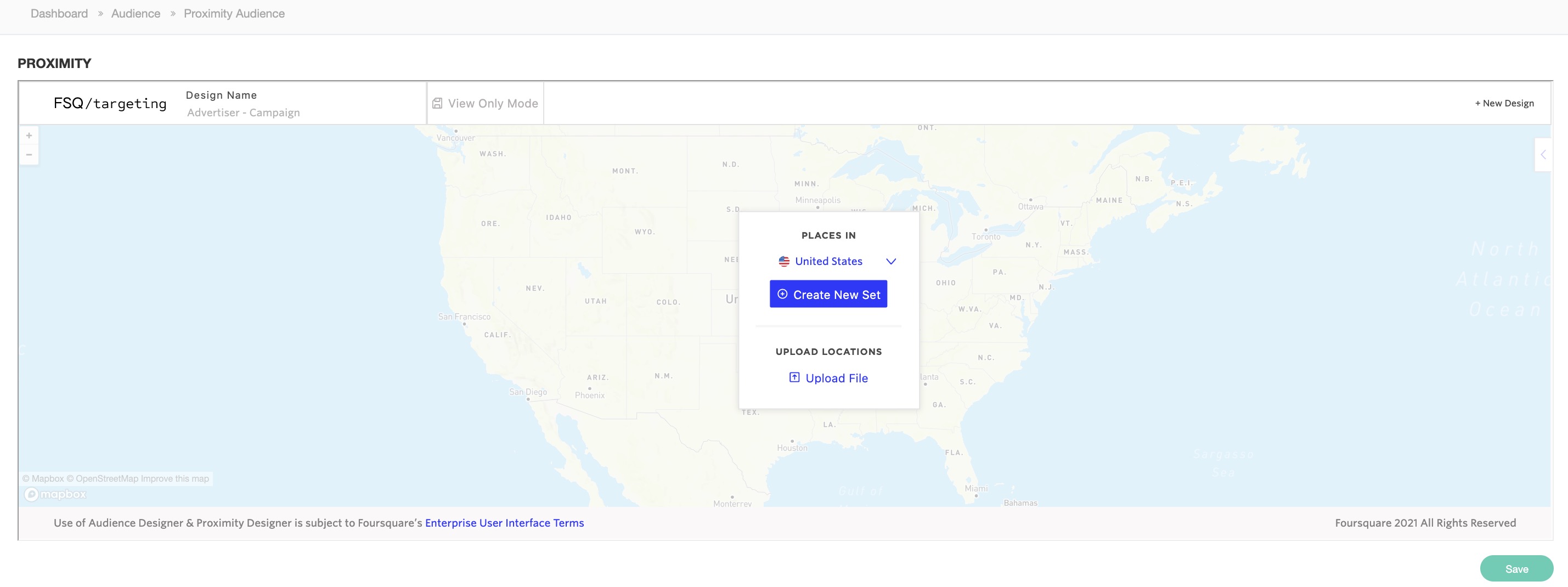Open the country dropdown chevron next to United States
The width and height of the screenshot is (1568, 587).
[890, 261]
